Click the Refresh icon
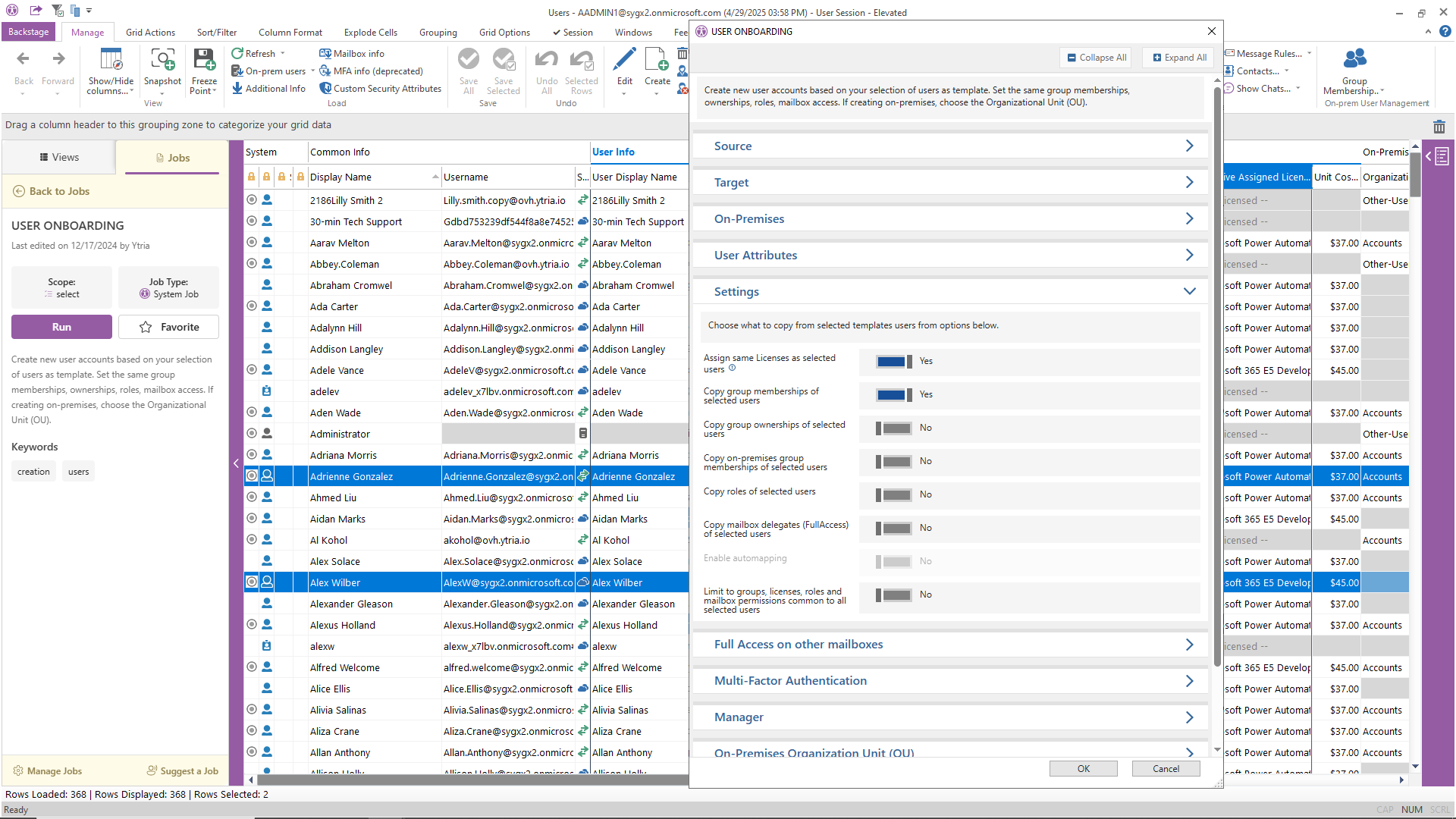 [x=237, y=54]
